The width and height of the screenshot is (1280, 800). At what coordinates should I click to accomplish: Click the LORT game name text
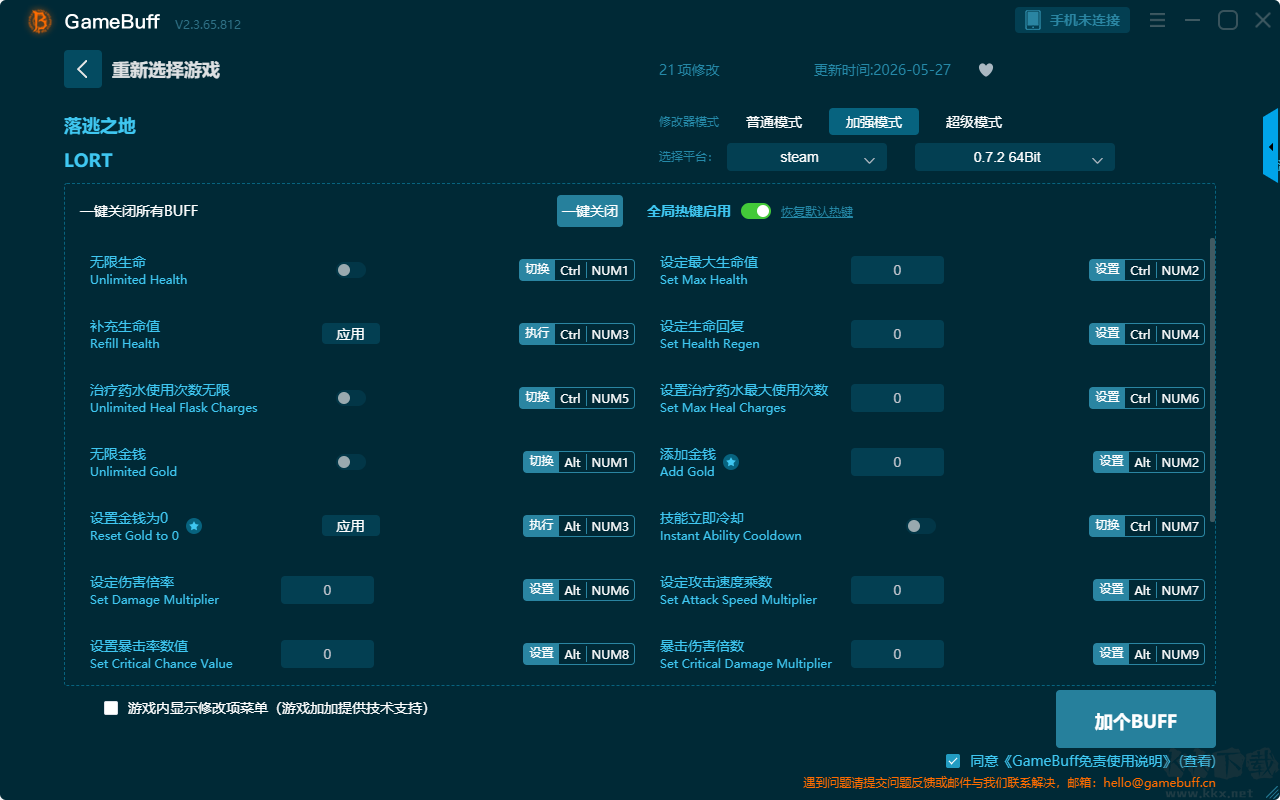[88, 160]
